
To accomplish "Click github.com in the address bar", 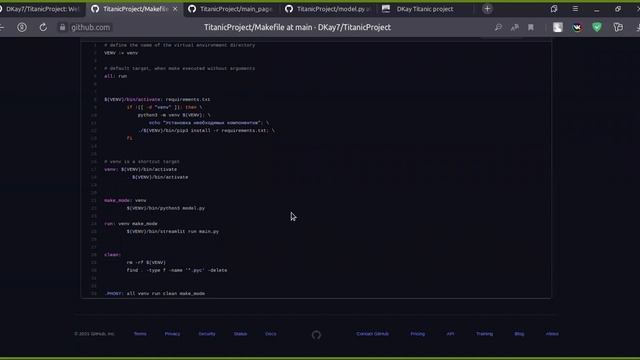I will pos(90,27).
